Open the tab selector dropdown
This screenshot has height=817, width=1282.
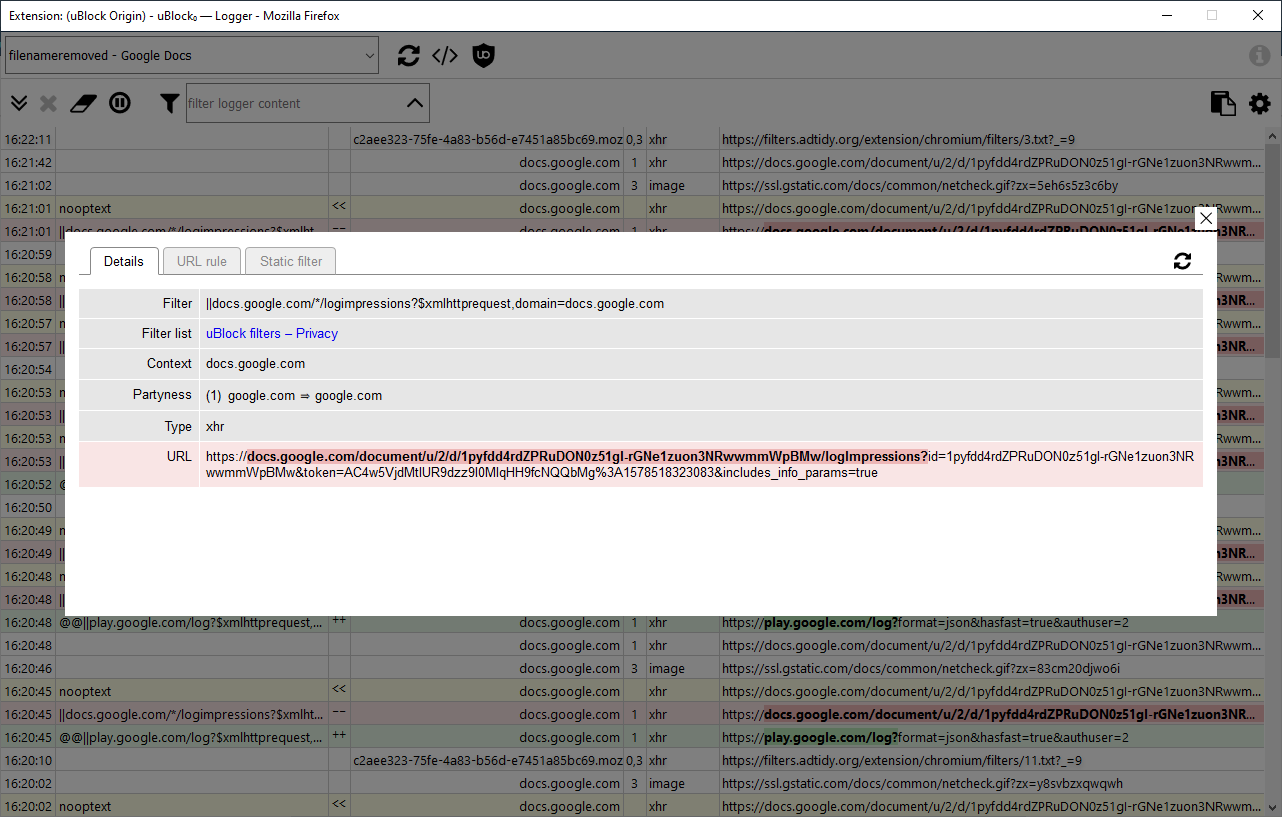pyautogui.click(x=192, y=56)
